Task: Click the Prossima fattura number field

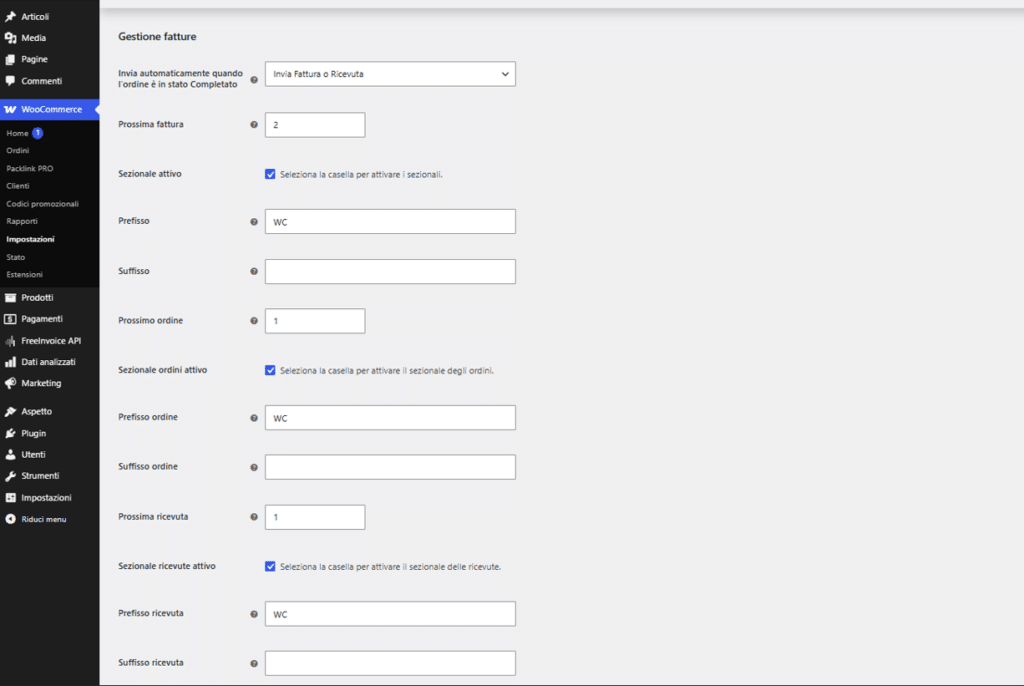Action: [x=315, y=125]
